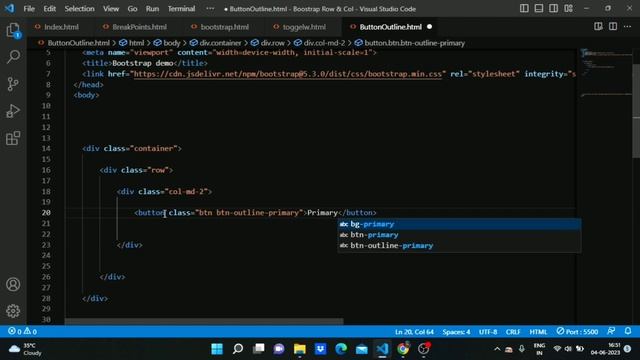
Task: Open the Terminal menu
Action: pyautogui.click(x=181, y=9)
